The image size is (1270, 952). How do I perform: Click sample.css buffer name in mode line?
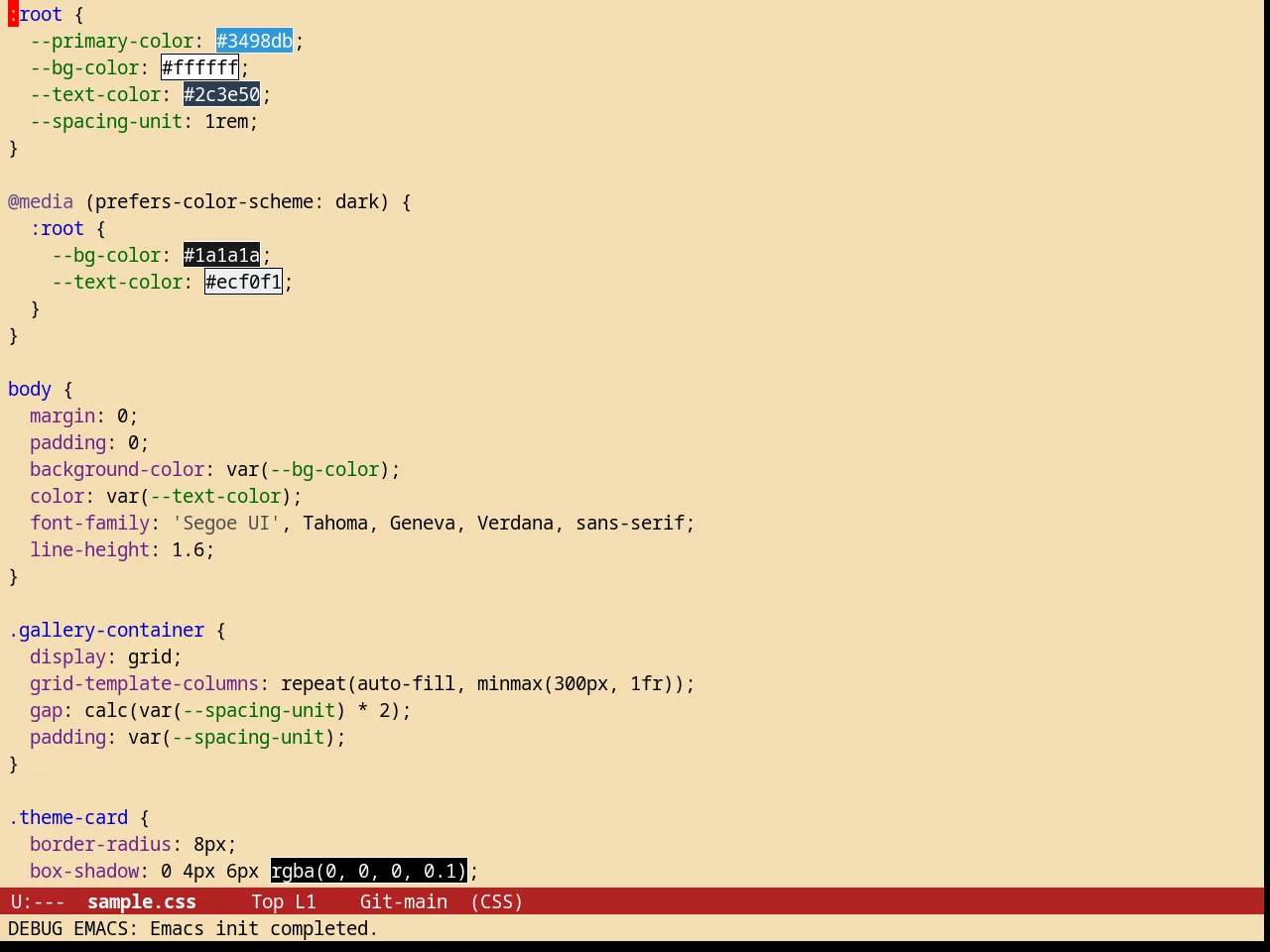click(142, 901)
